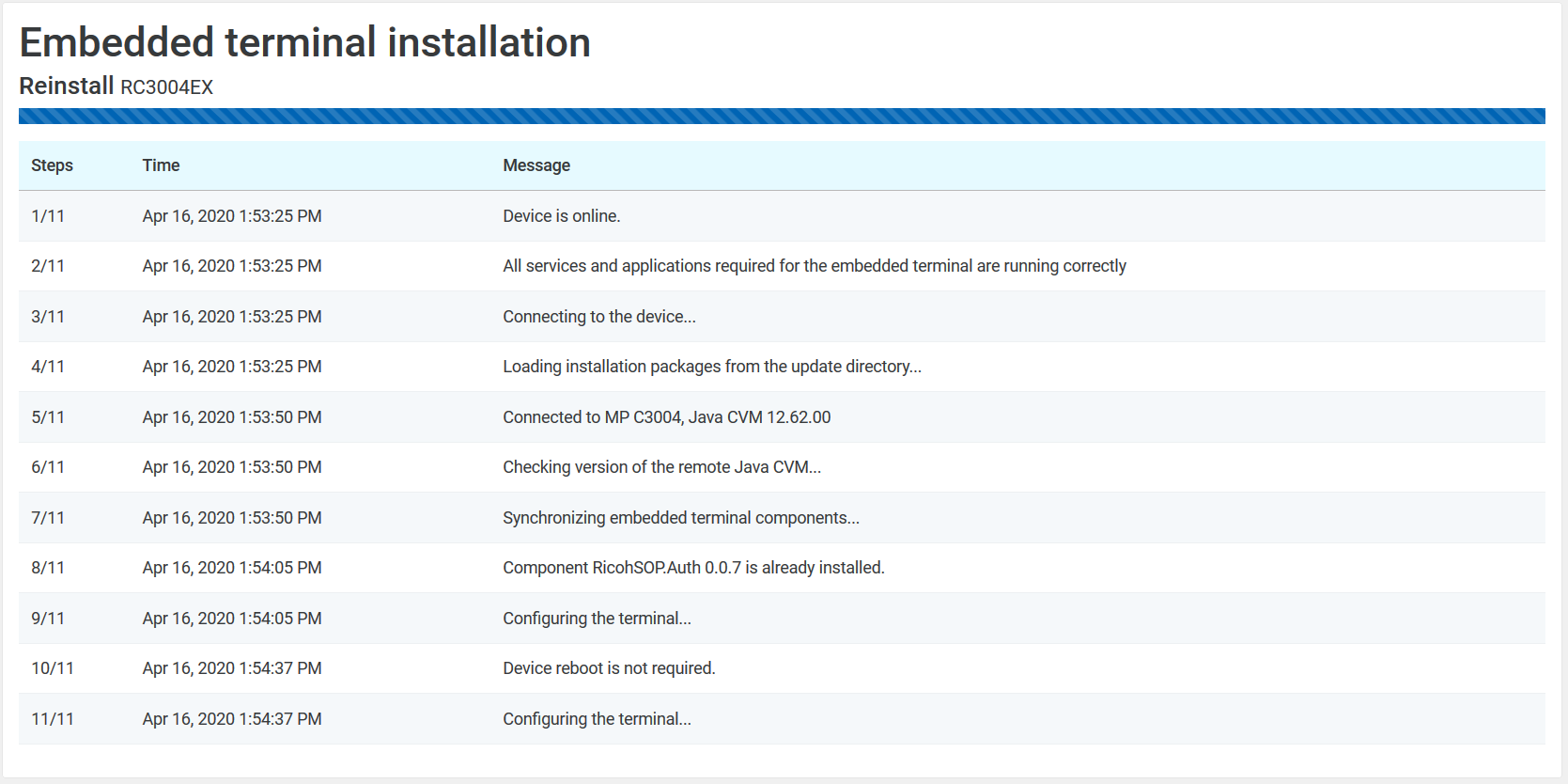Click the 'Embedded terminal installation' heading
The height and width of the screenshot is (784, 1568).
304,43
